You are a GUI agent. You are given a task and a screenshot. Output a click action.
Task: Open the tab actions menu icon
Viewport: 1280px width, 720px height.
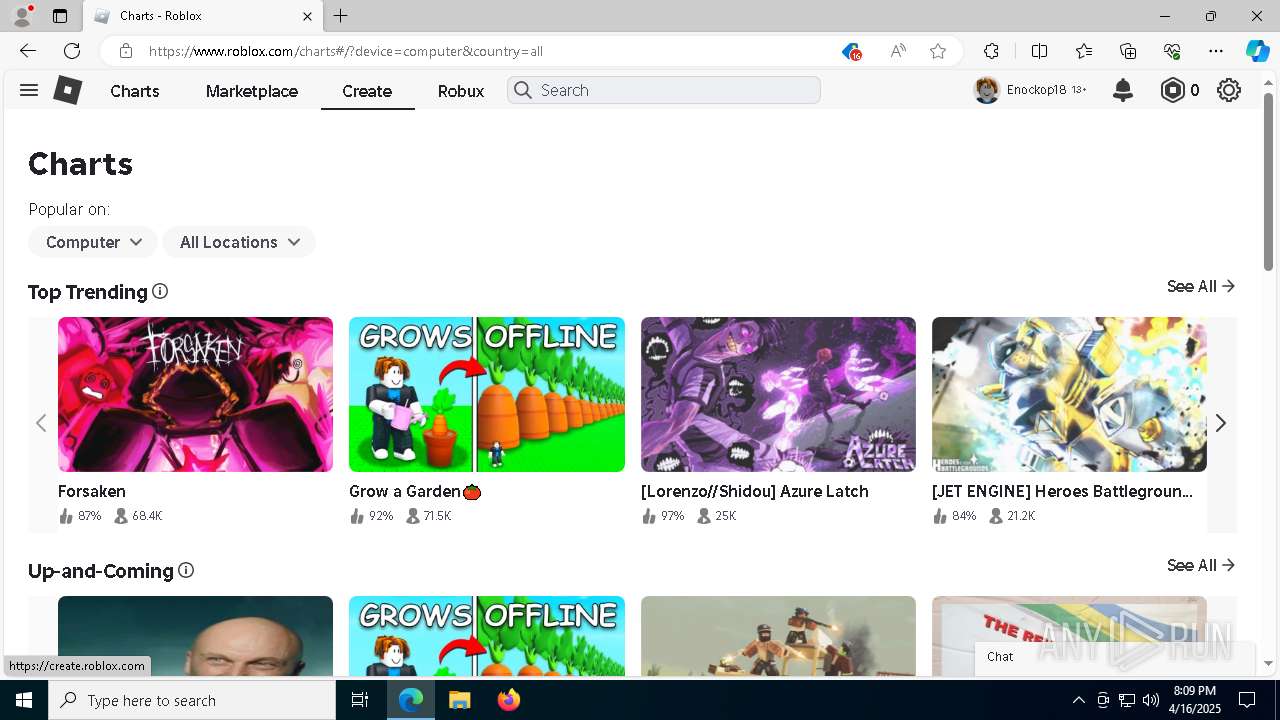tap(59, 16)
